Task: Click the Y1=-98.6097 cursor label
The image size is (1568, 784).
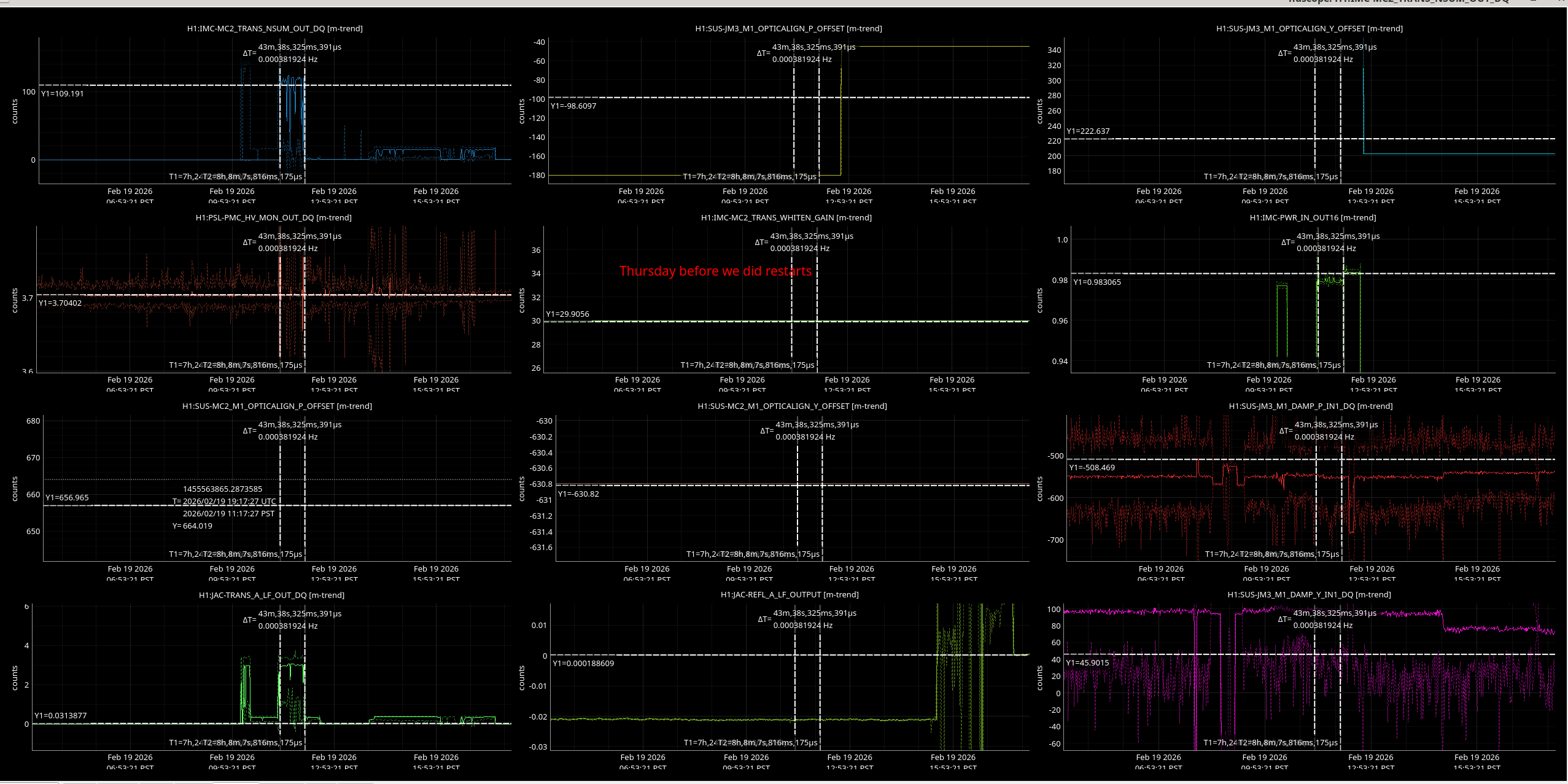Action: click(573, 106)
